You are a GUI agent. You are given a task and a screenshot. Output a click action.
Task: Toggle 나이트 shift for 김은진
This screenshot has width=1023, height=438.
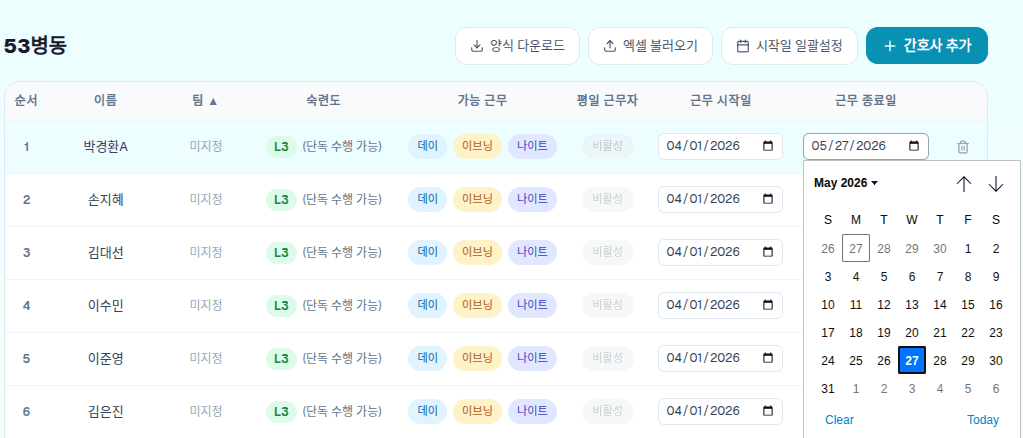532,411
